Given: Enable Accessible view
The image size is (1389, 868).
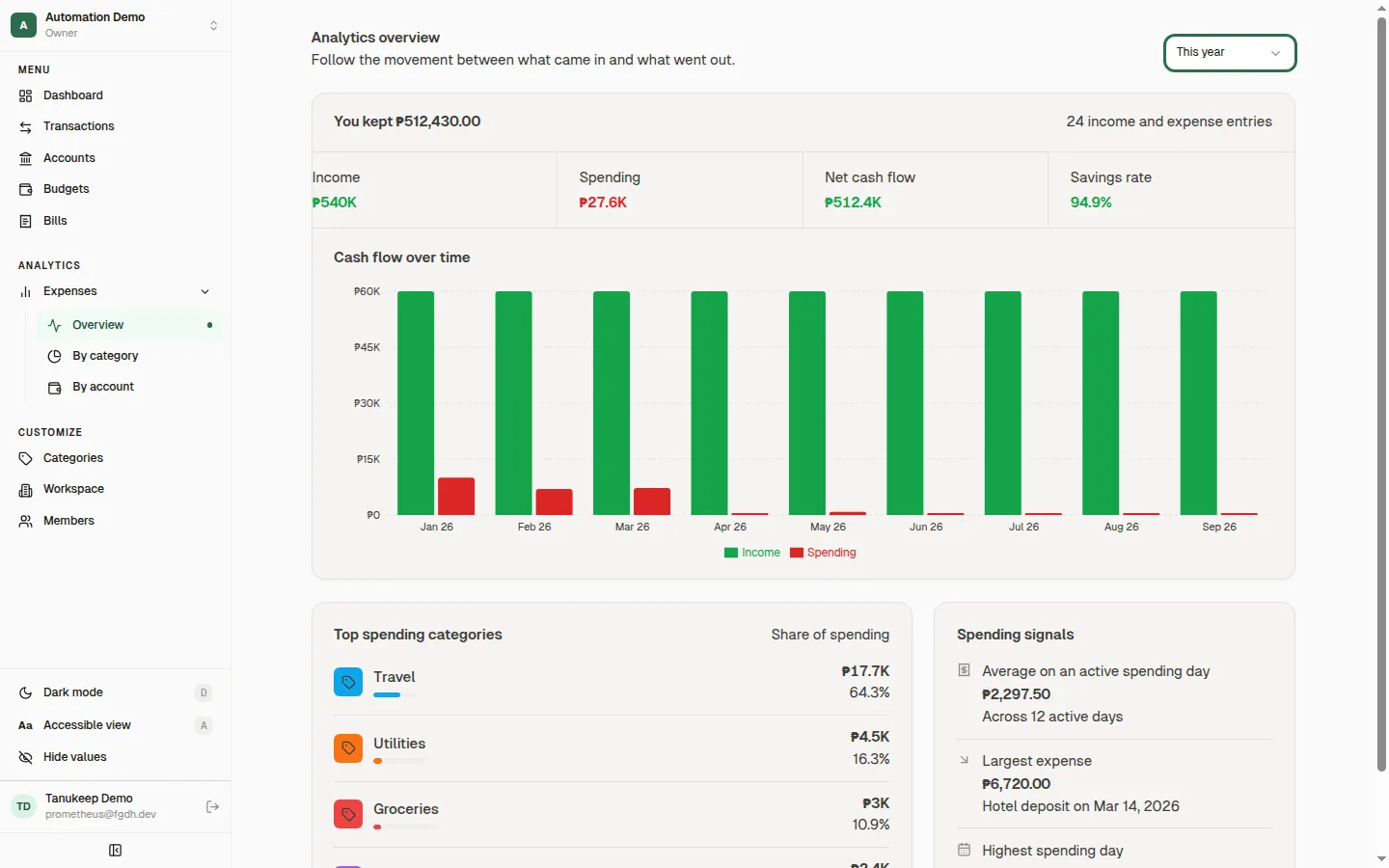Looking at the screenshot, I should click(x=116, y=725).
